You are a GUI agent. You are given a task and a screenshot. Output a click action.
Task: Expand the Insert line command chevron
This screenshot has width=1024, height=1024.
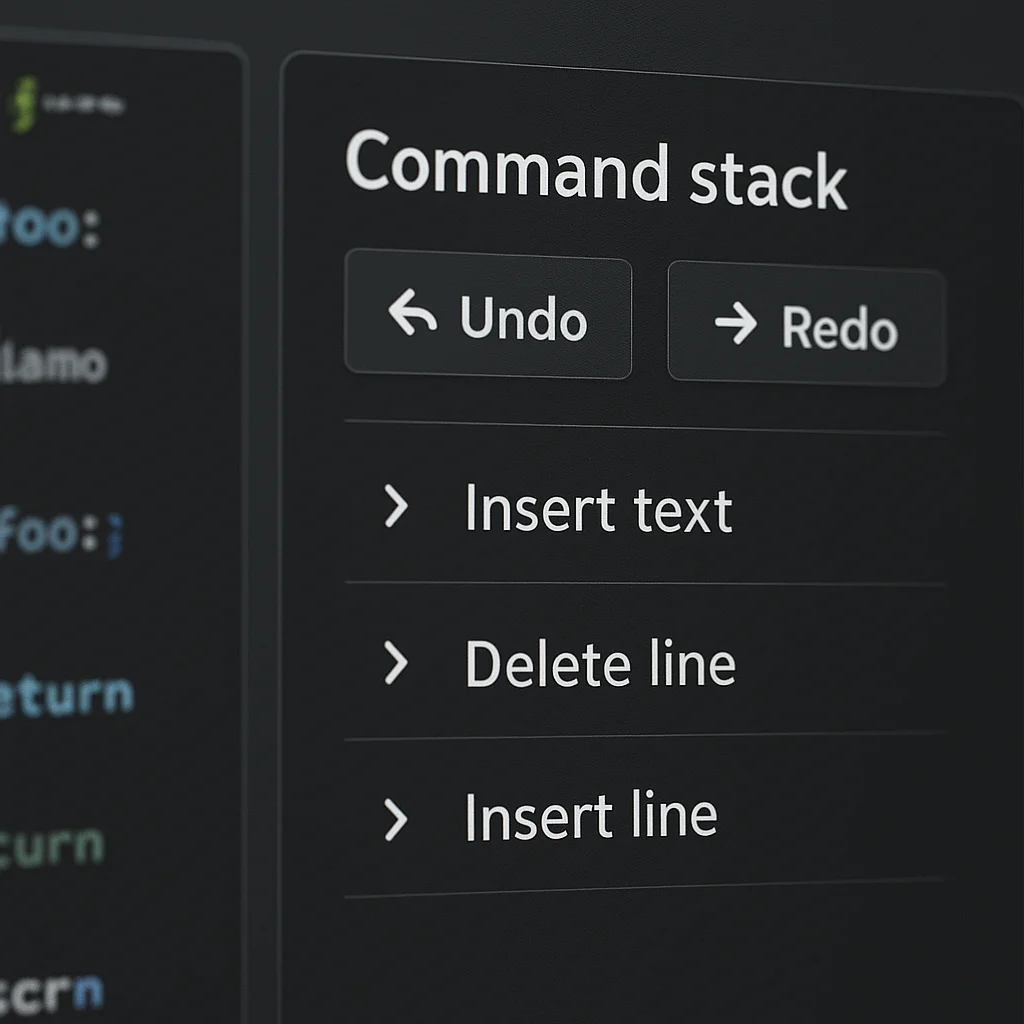(x=396, y=820)
